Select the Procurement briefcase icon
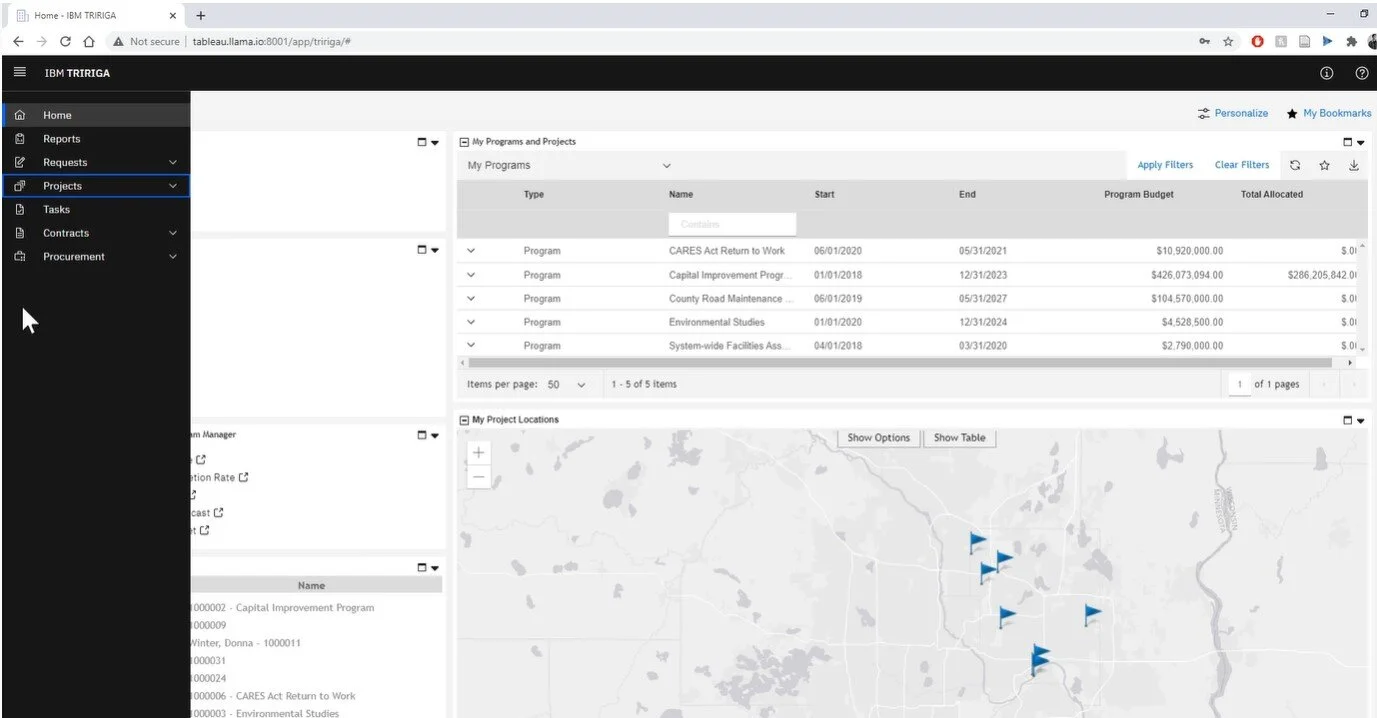Screen dimensions: 1377x718 (20, 256)
